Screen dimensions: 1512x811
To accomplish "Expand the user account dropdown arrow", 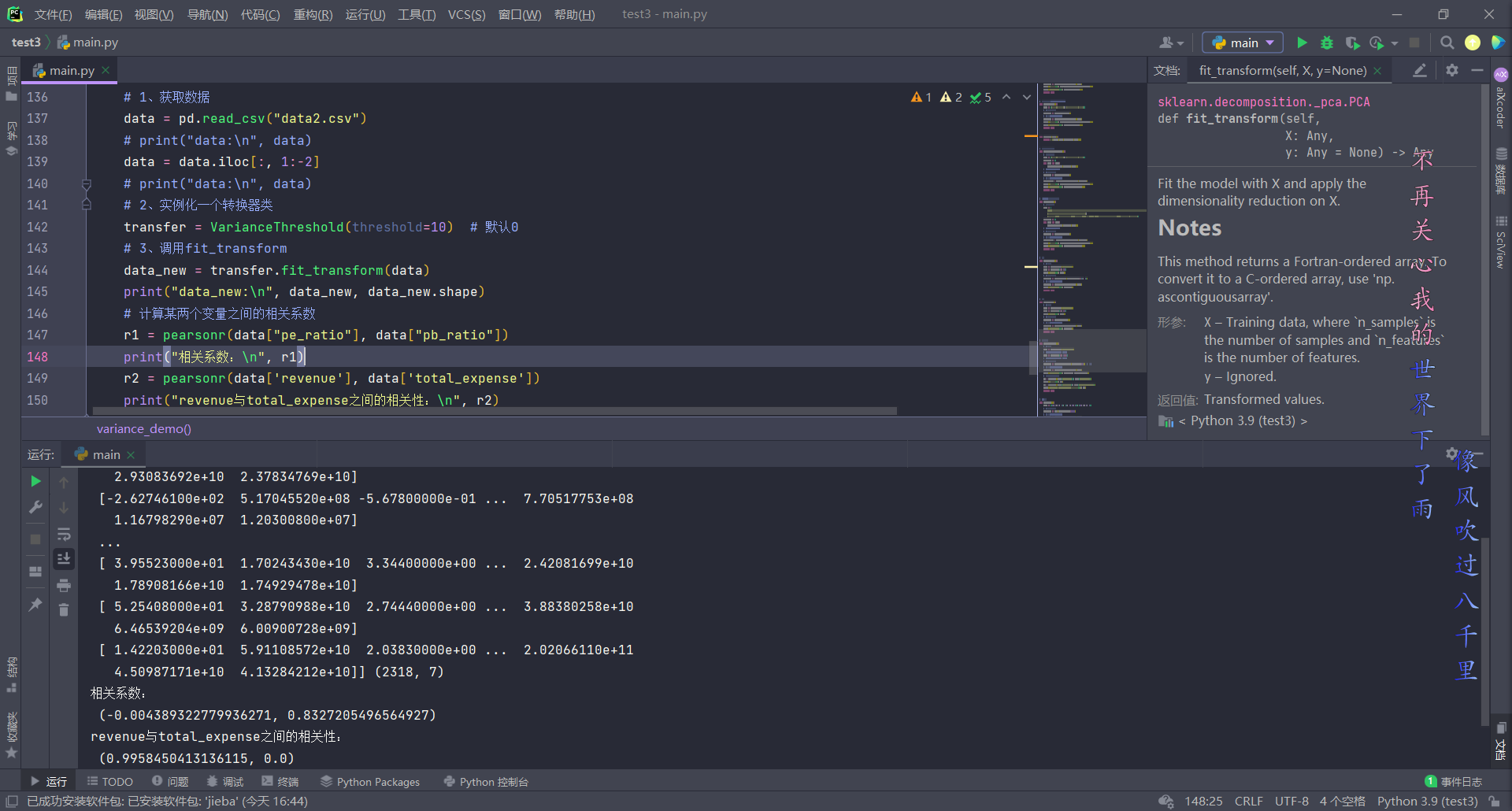I will [1180, 43].
